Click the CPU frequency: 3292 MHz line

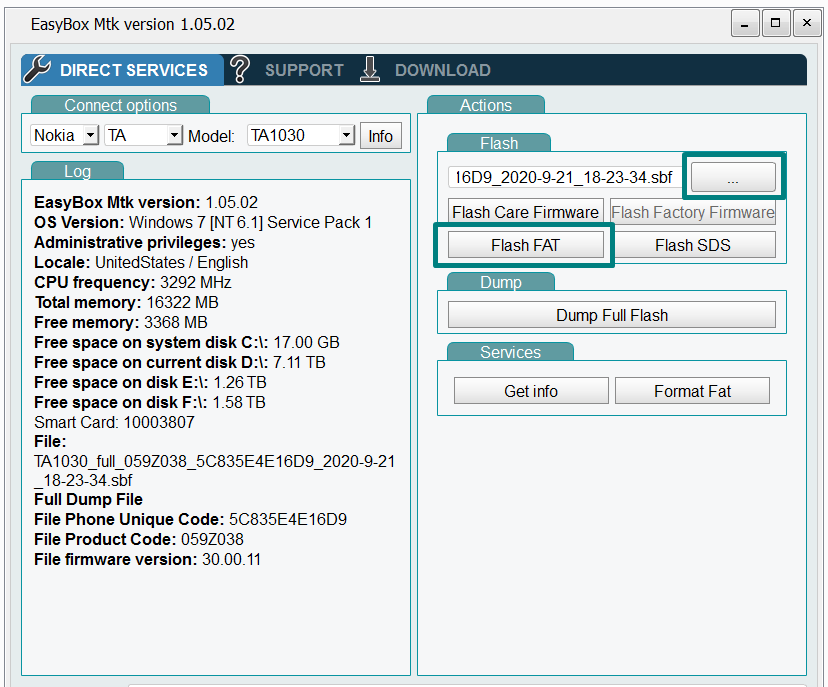tap(133, 283)
